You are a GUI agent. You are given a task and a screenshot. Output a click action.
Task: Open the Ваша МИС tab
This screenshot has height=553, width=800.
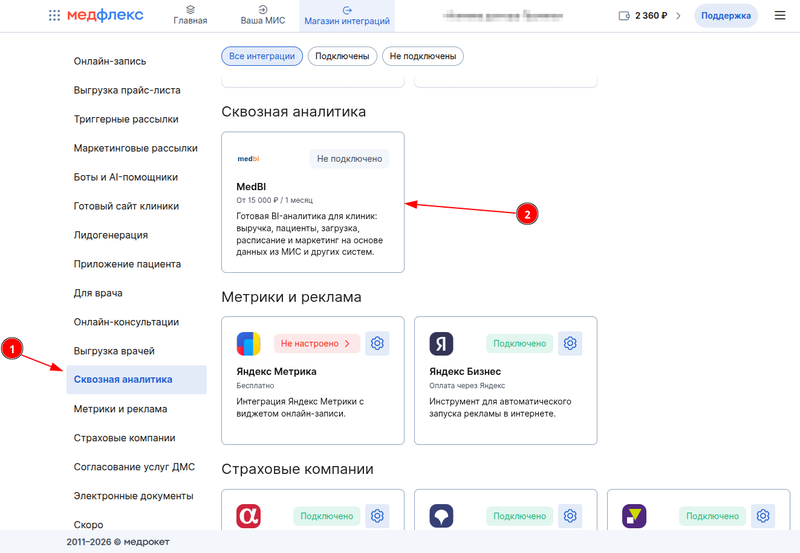pos(263,16)
